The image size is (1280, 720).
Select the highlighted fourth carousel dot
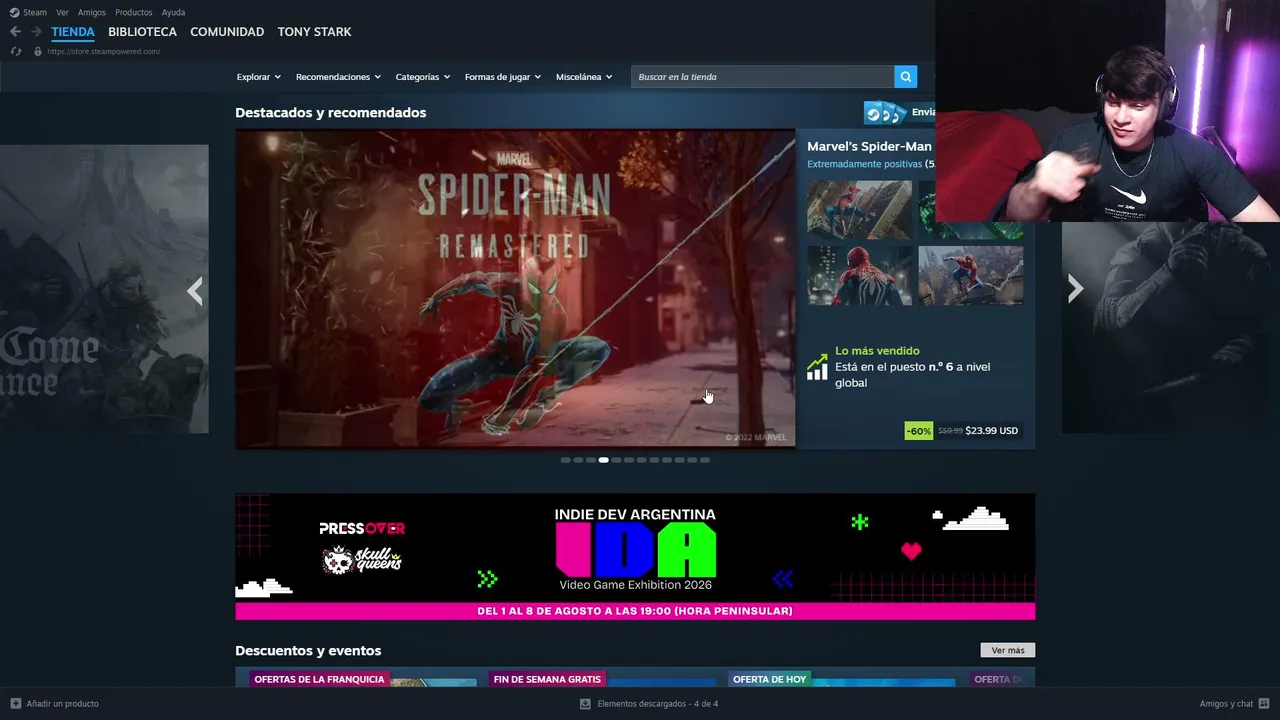(603, 460)
